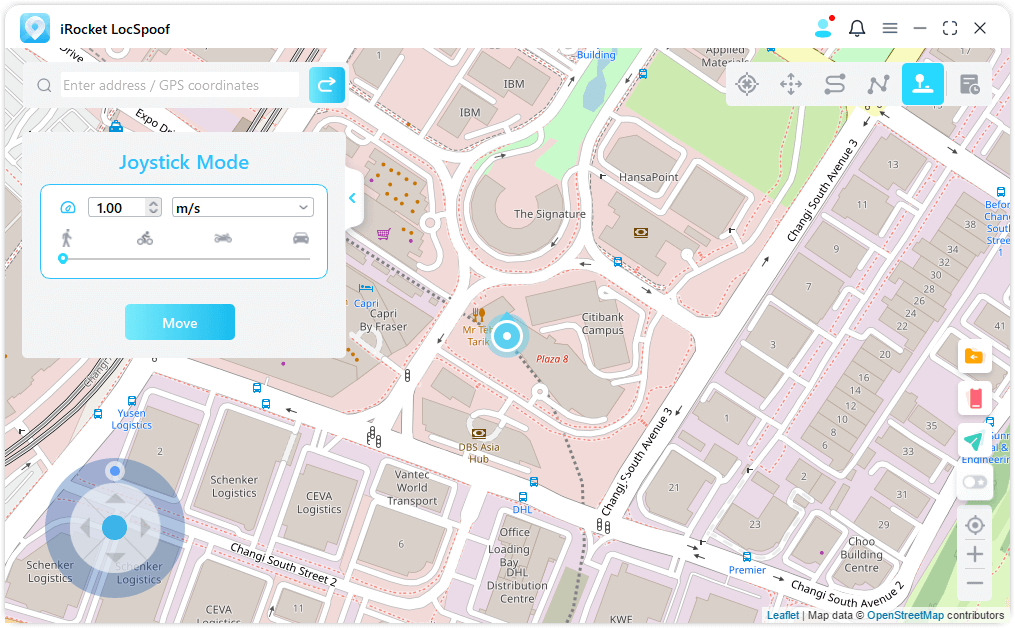
Task: Click the joystick left arrow
Action: (x=85, y=528)
